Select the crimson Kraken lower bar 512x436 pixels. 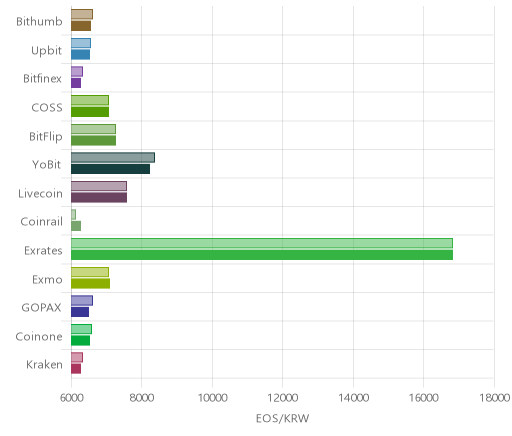point(76,369)
